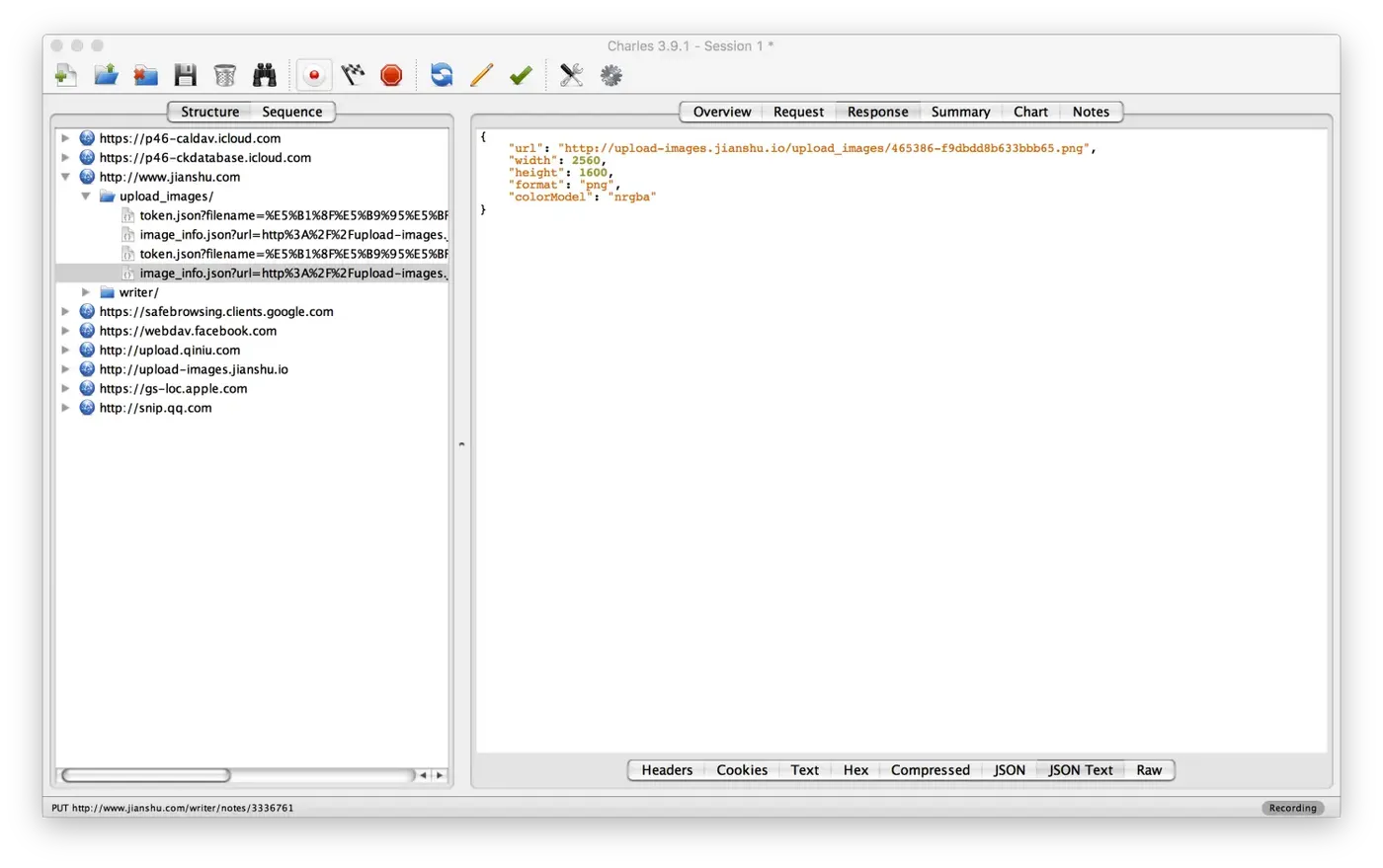Open Settings gear icon in toolbar
Screen dimensions: 1383x868
point(611,75)
